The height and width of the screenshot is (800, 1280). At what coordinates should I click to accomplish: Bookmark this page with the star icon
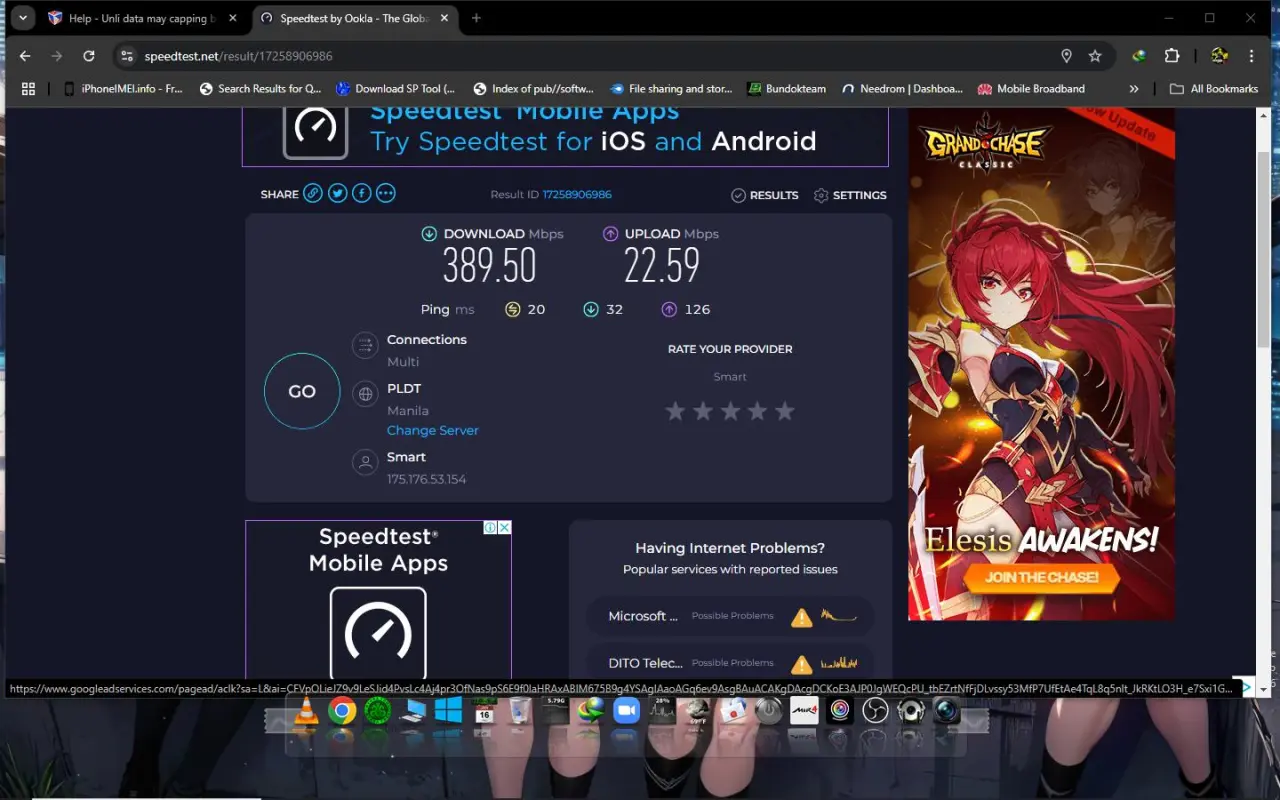coord(1095,56)
